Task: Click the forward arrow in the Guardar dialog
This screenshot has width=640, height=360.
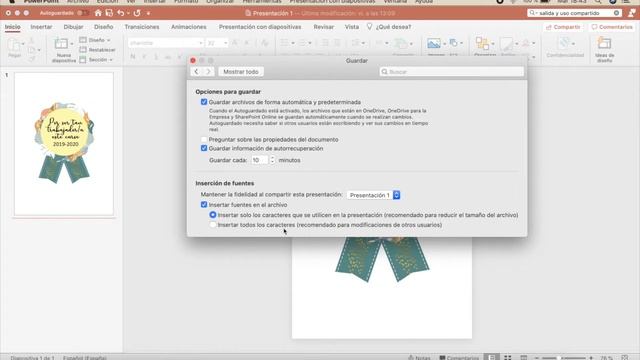Action: click(x=208, y=71)
